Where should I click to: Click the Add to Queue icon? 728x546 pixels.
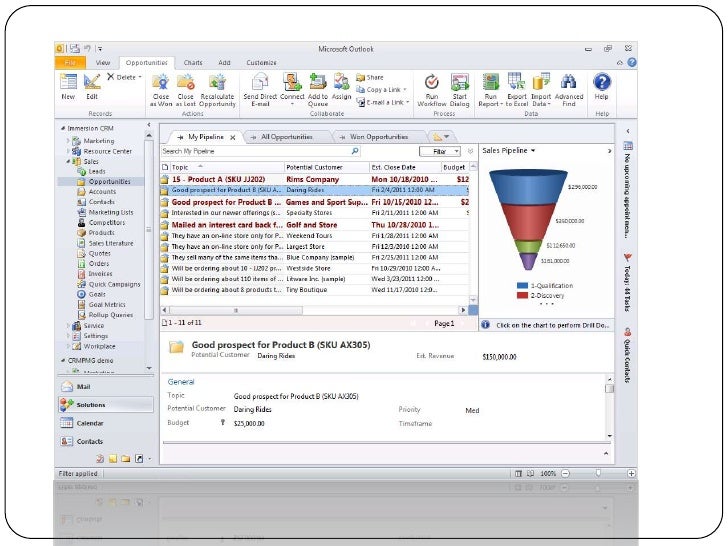(x=318, y=83)
